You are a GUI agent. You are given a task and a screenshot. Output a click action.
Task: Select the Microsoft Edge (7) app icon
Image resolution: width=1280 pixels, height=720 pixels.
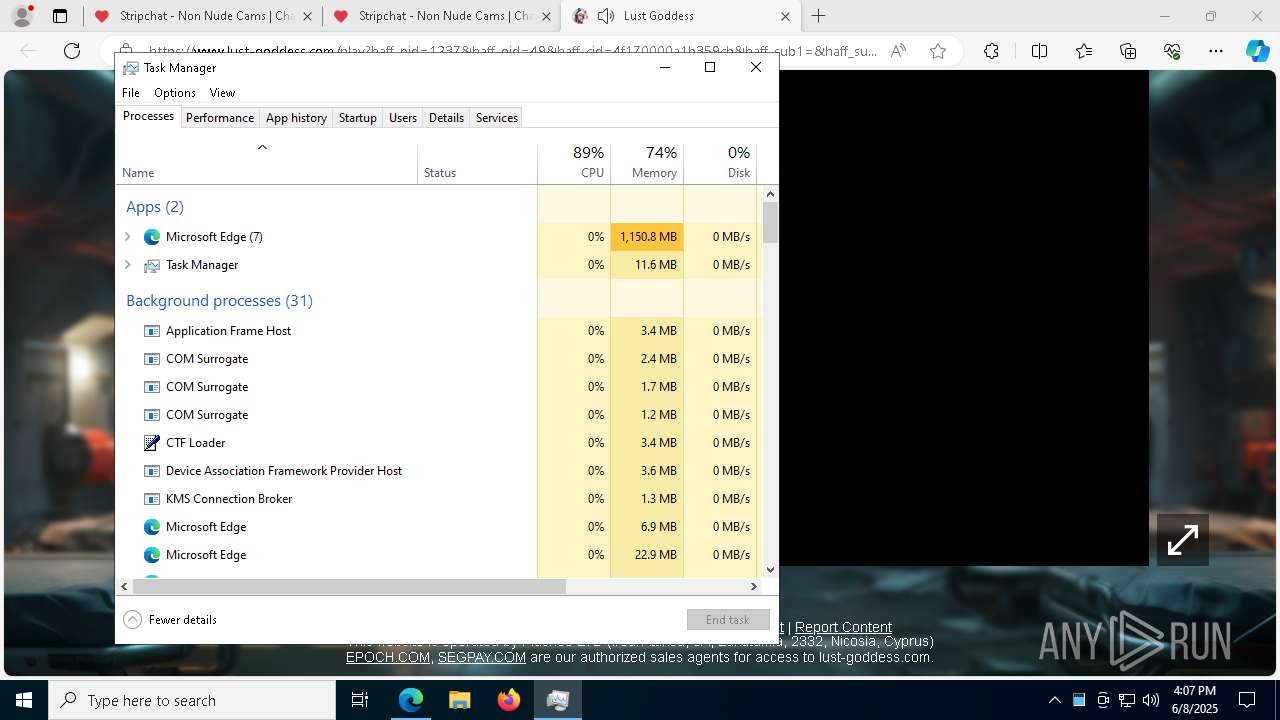click(152, 237)
